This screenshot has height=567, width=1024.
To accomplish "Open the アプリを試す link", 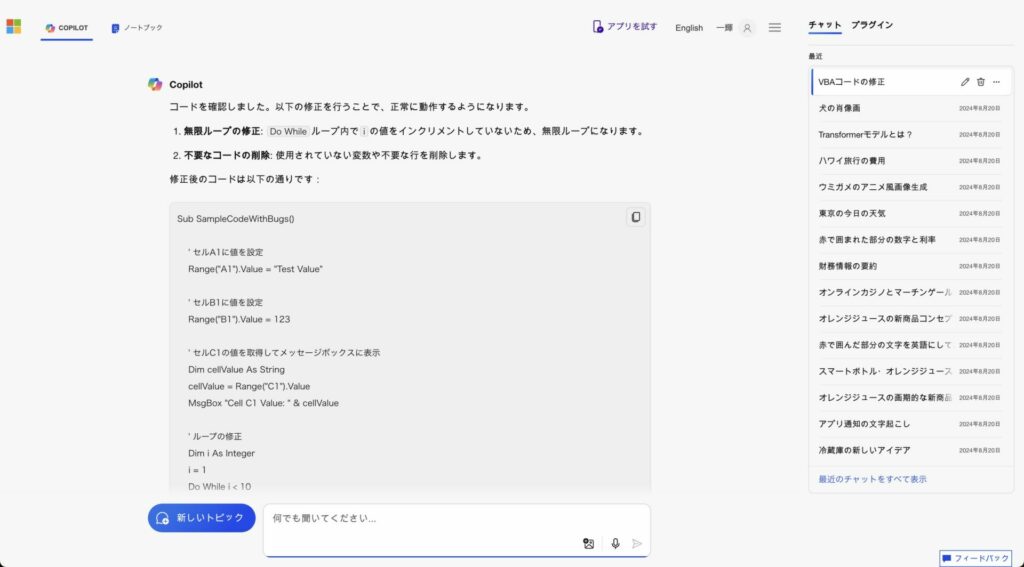I will 632,27.
